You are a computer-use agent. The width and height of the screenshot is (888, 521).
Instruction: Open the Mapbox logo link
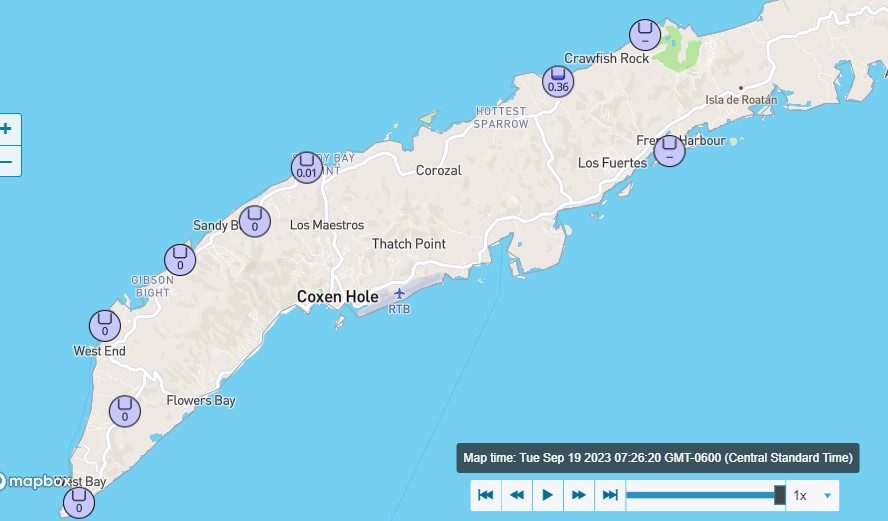pos(35,481)
